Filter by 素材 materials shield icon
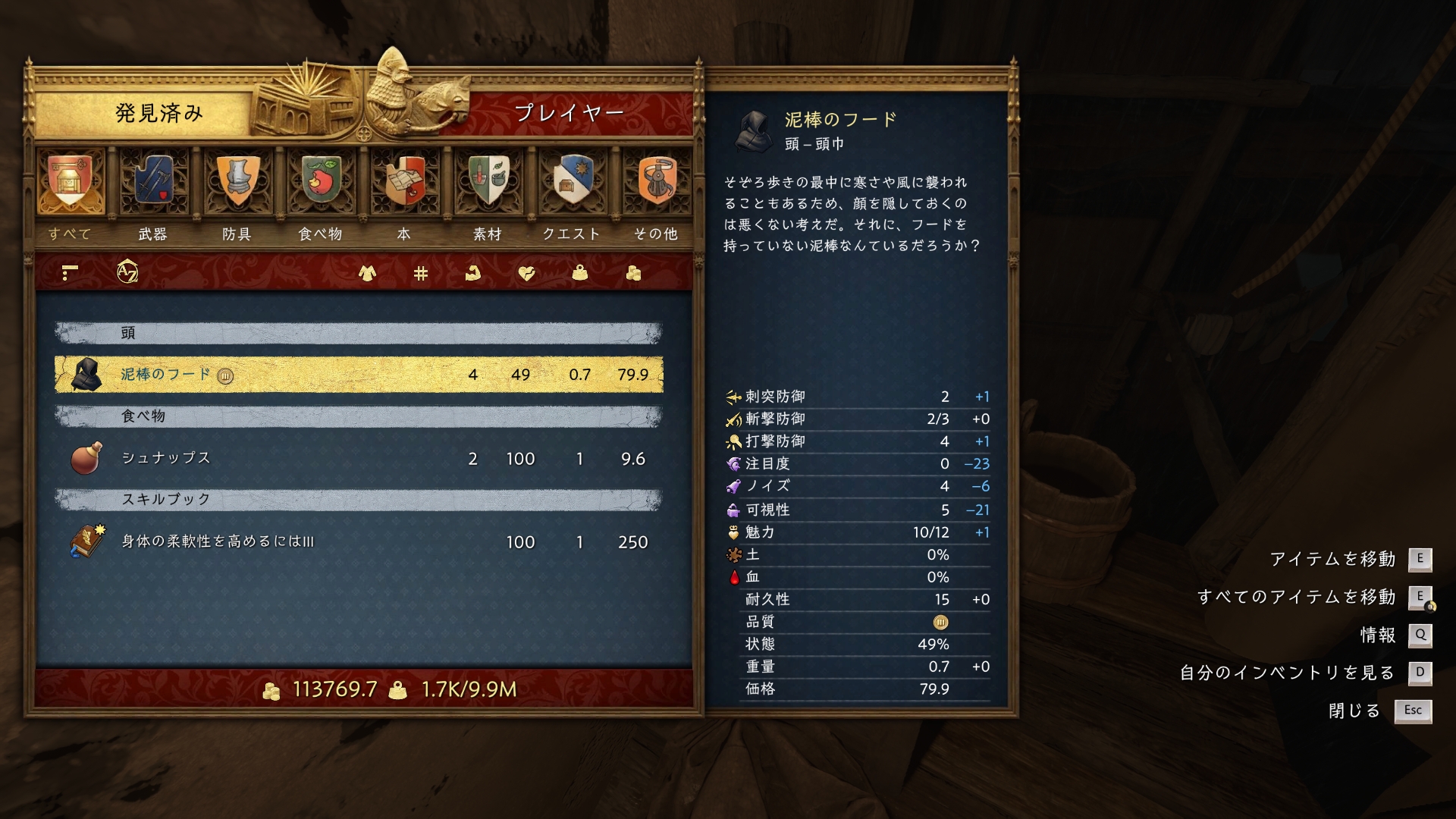1456x819 pixels. [x=488, y=181]
